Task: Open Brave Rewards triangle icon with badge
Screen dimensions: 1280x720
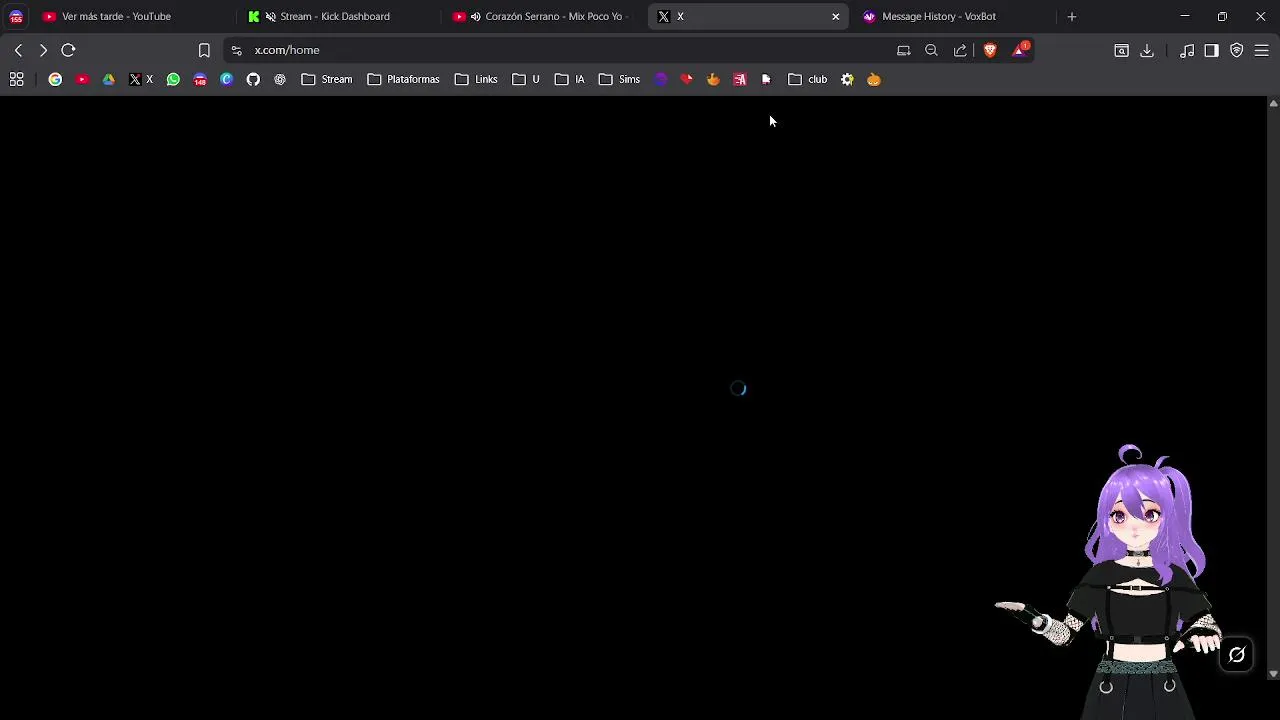Action: [1020, 50]
